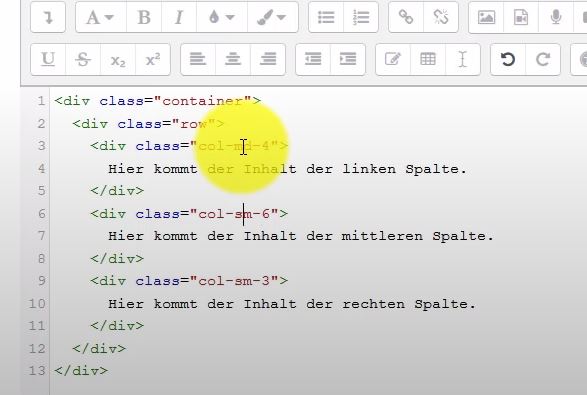Screen dimensions: 587x395
Task: Insert media using the video file icon
Action: click(521, 17)
